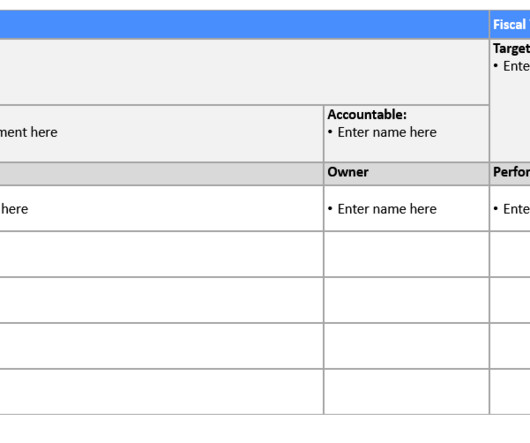Select the second empty Owner column cell
This screenshot has height=443, width=530.
pos(406,300)
